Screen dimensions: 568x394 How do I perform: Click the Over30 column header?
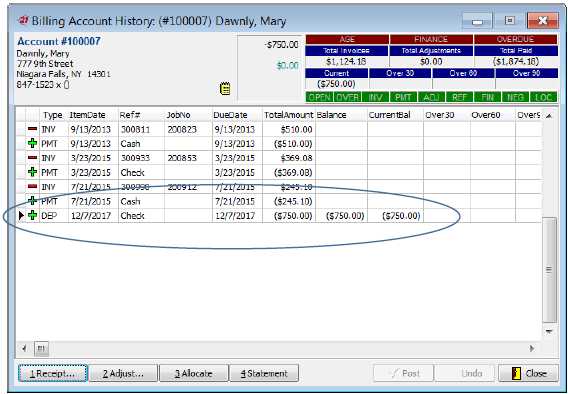coord(447,115)
